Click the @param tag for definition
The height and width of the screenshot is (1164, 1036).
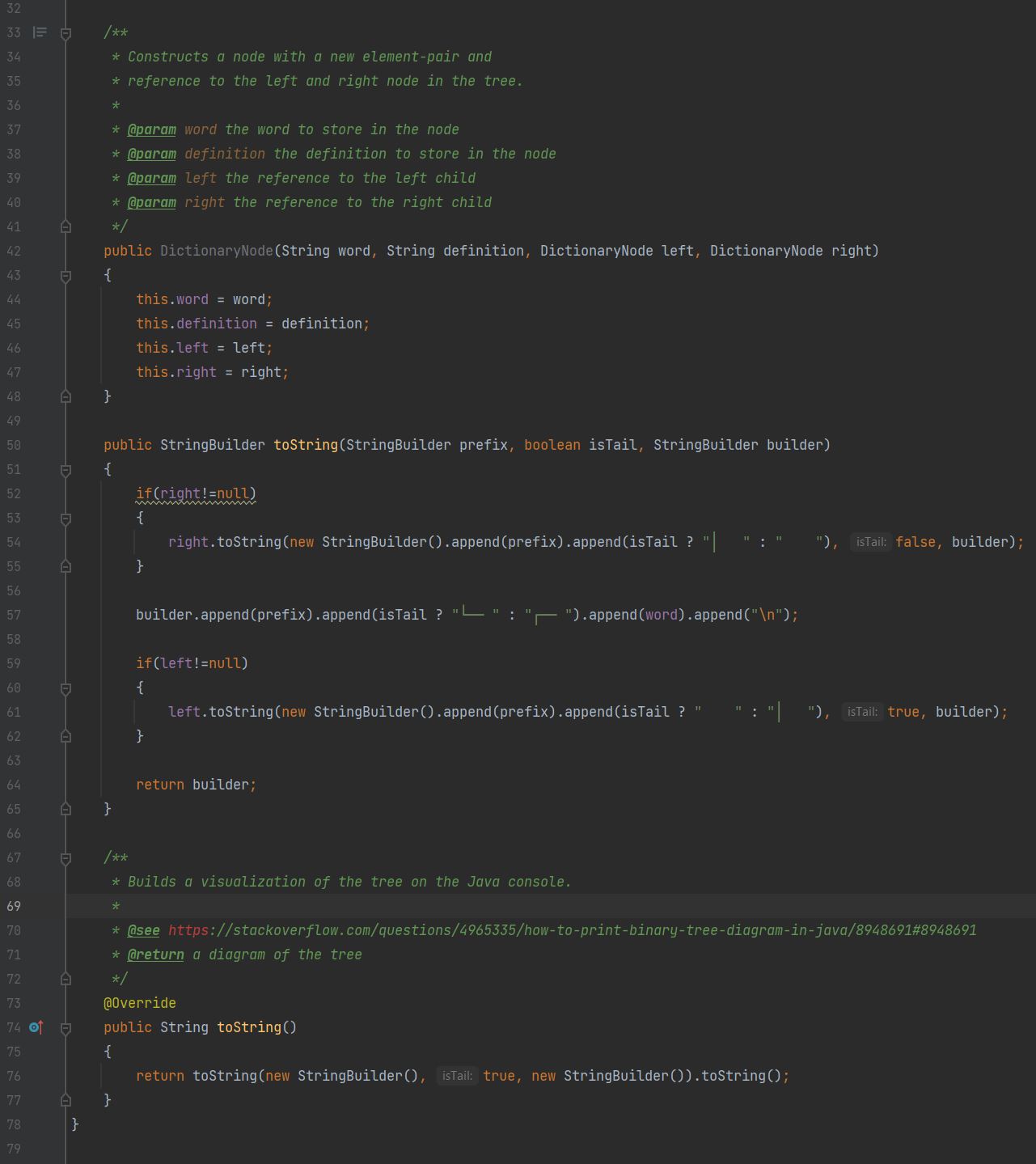(152, 154)
